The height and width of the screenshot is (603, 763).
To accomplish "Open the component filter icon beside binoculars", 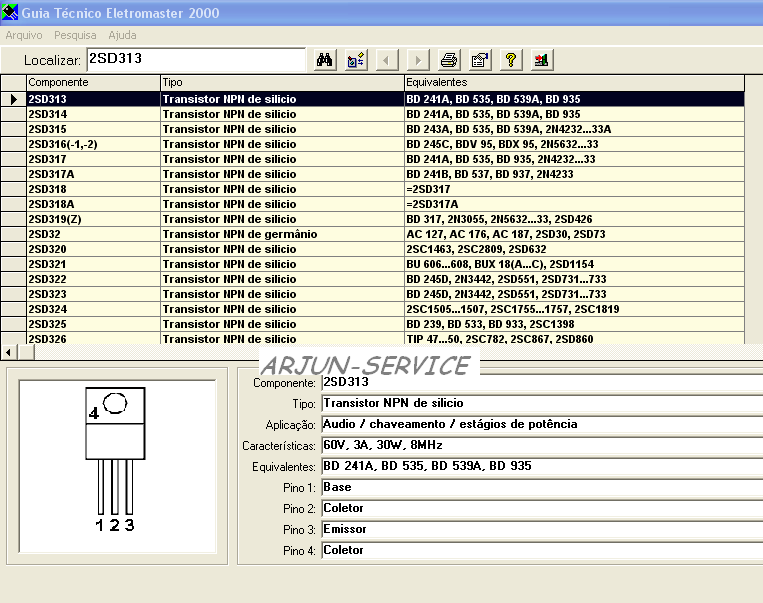I will (x=356, y=60).
